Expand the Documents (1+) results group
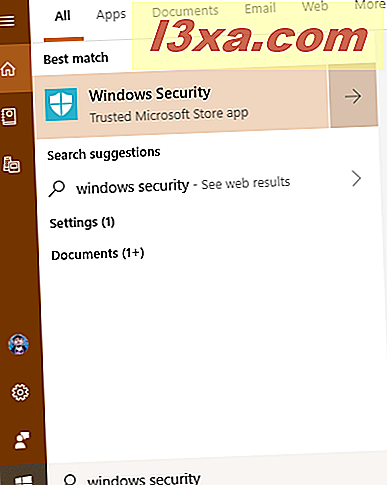This screenshot has width=387, height=485. click(98, 254)
